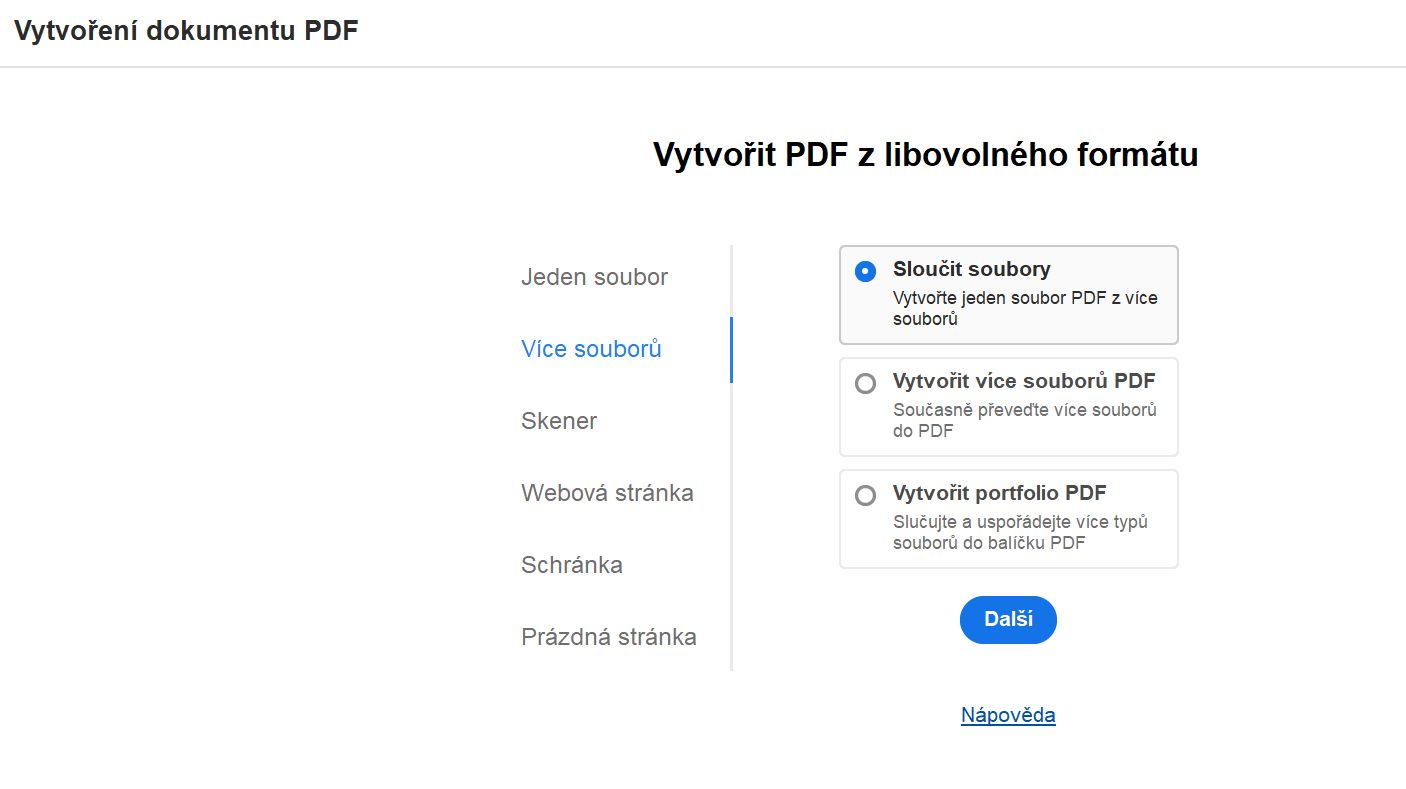Choose Prázdná stránka to start blank
The image size is (1406, 789).
608,637
